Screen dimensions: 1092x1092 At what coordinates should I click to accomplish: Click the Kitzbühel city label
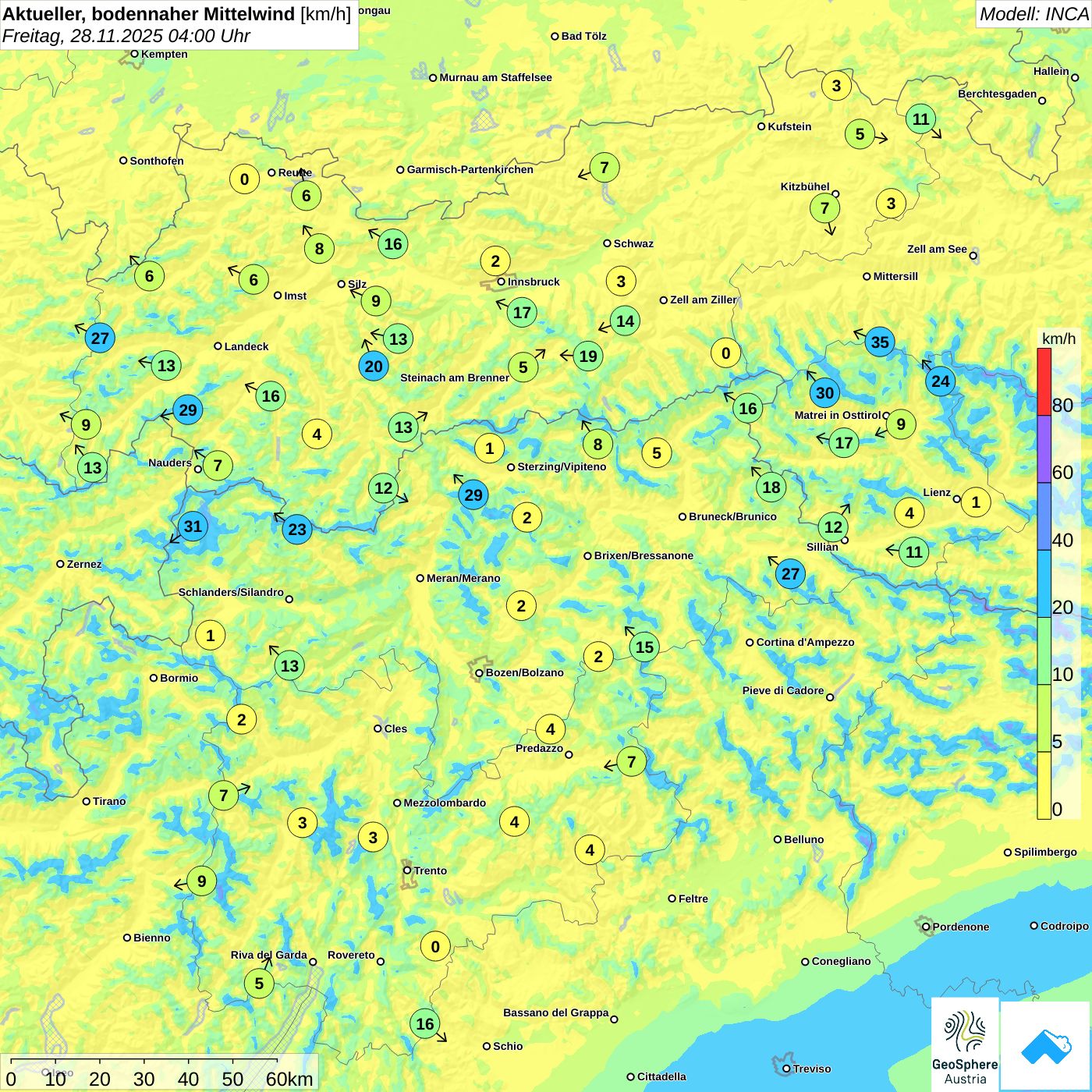(x=805, y=186)
